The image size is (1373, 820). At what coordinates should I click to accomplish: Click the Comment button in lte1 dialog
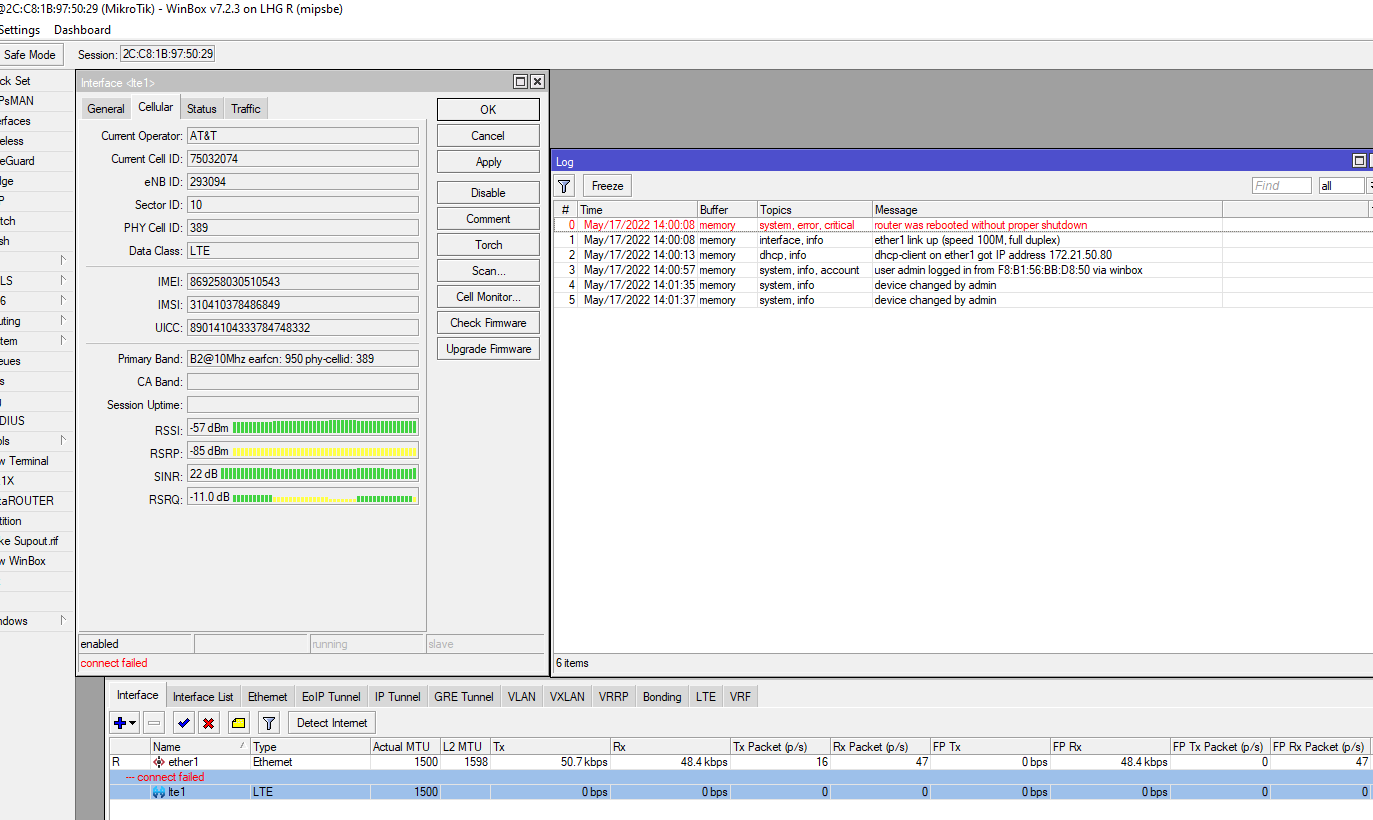point(488,219)
